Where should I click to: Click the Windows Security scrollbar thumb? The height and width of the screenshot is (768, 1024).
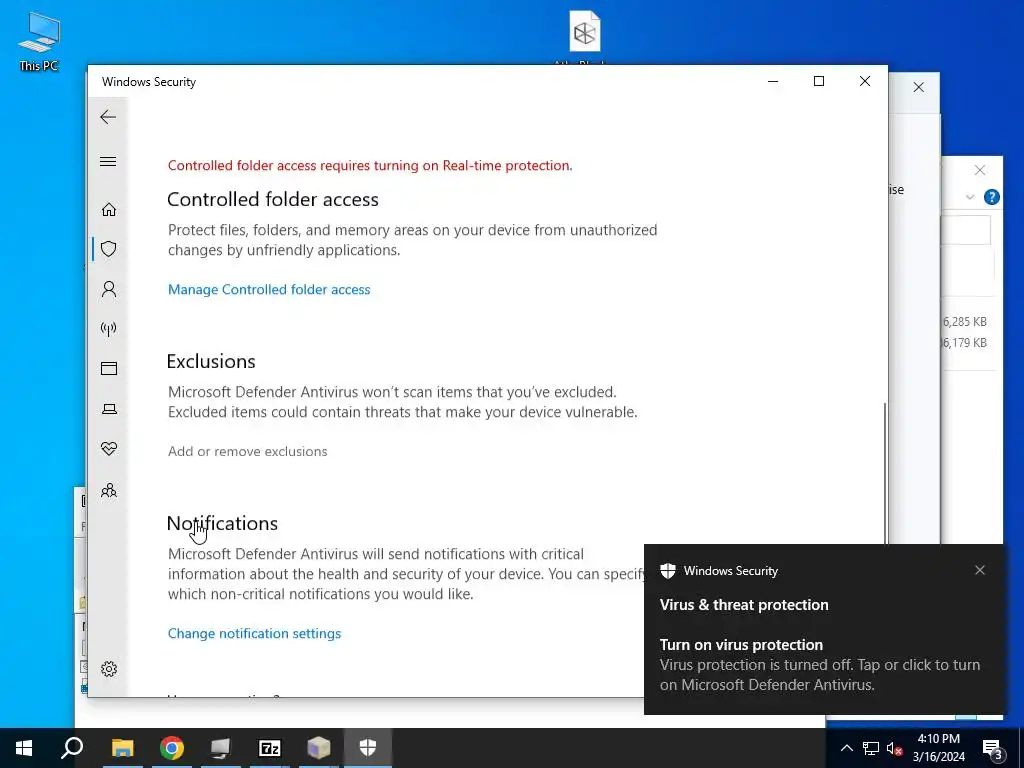point(885,473)
